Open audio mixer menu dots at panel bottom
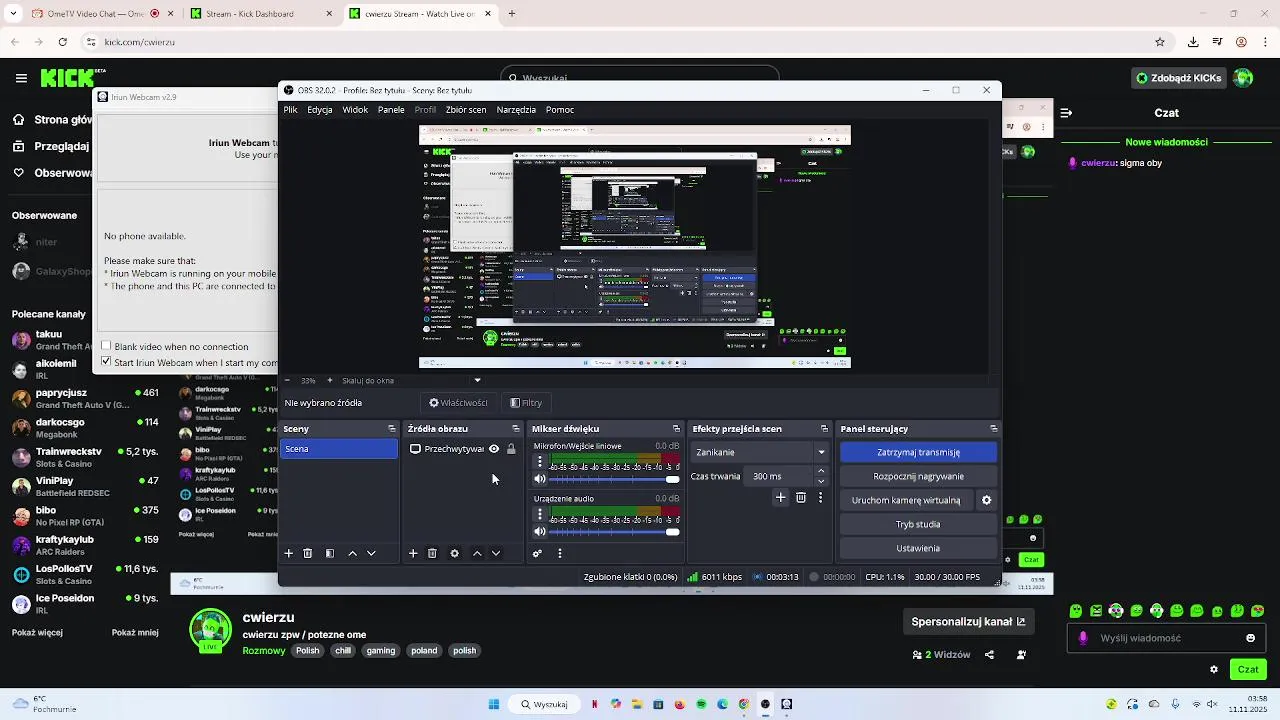This screenshot has height=720, width=1280. tap(560, 553)
